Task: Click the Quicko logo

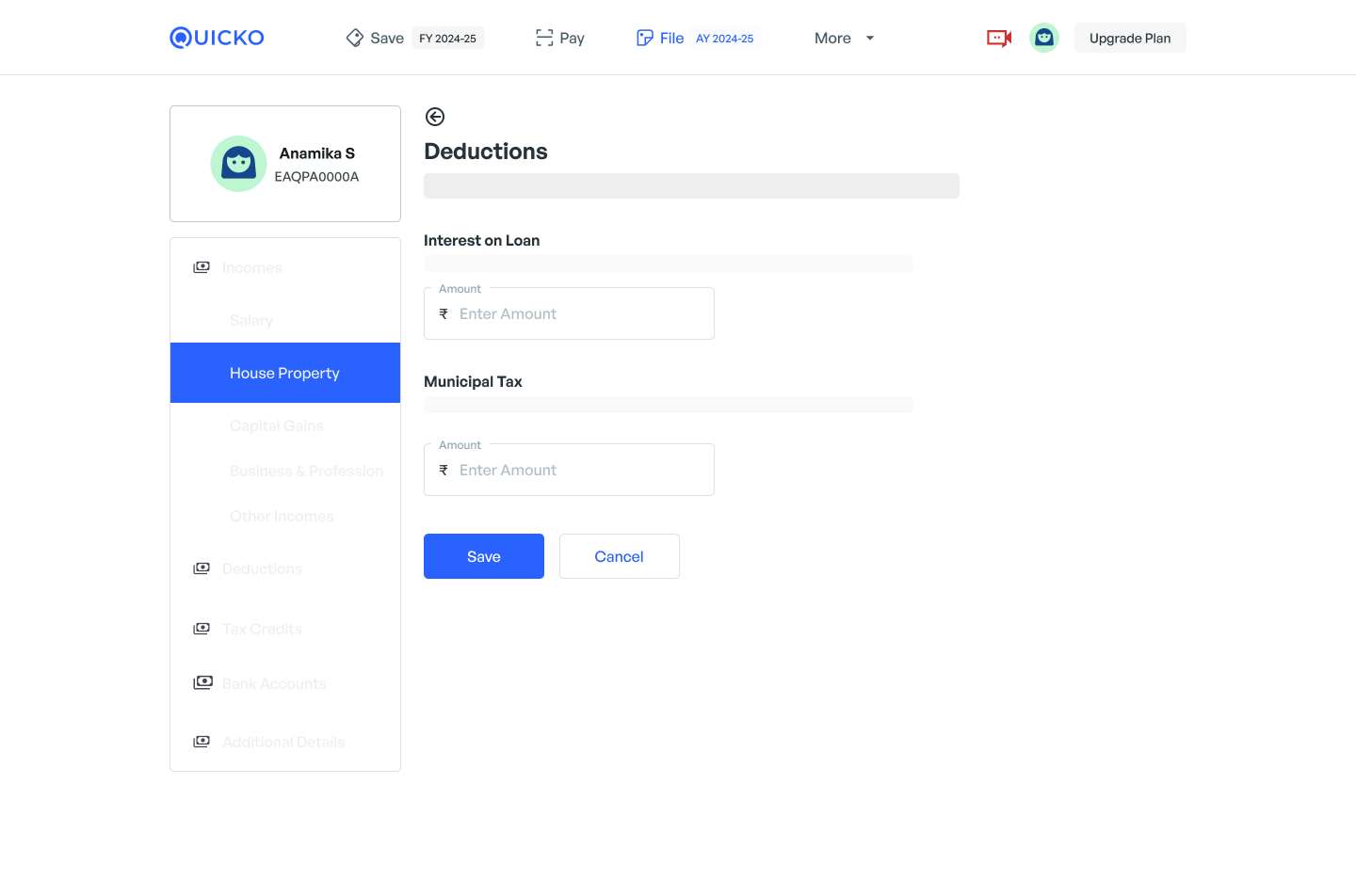Action: point(217,38)
